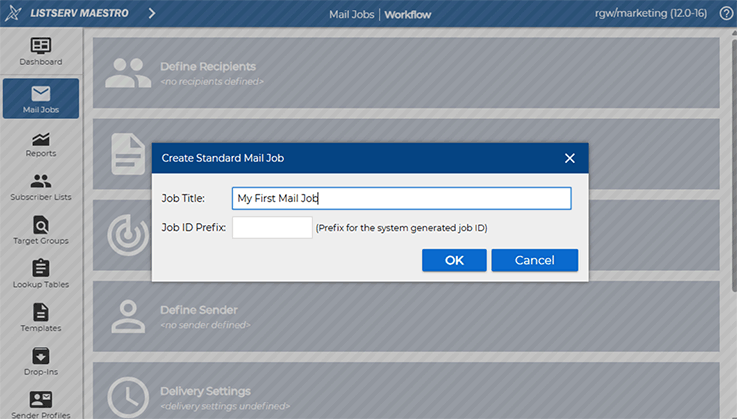The image size is (737, 419).
Task: Open the Reports chart icon
Action: pos(41,138)
